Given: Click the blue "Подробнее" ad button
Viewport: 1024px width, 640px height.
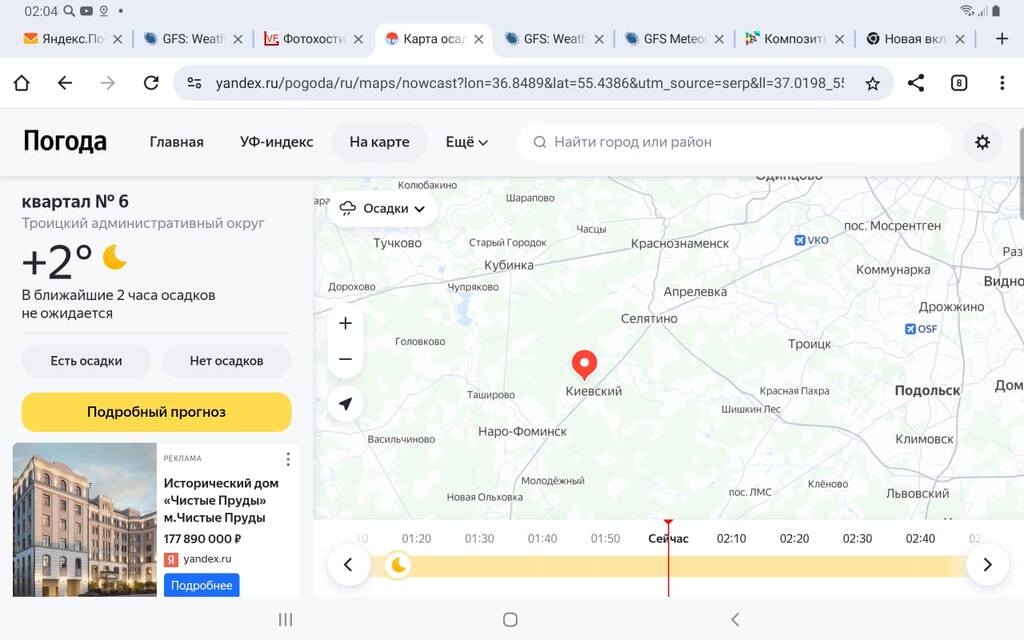Looking at the screenshot, I should click(201, 585).
